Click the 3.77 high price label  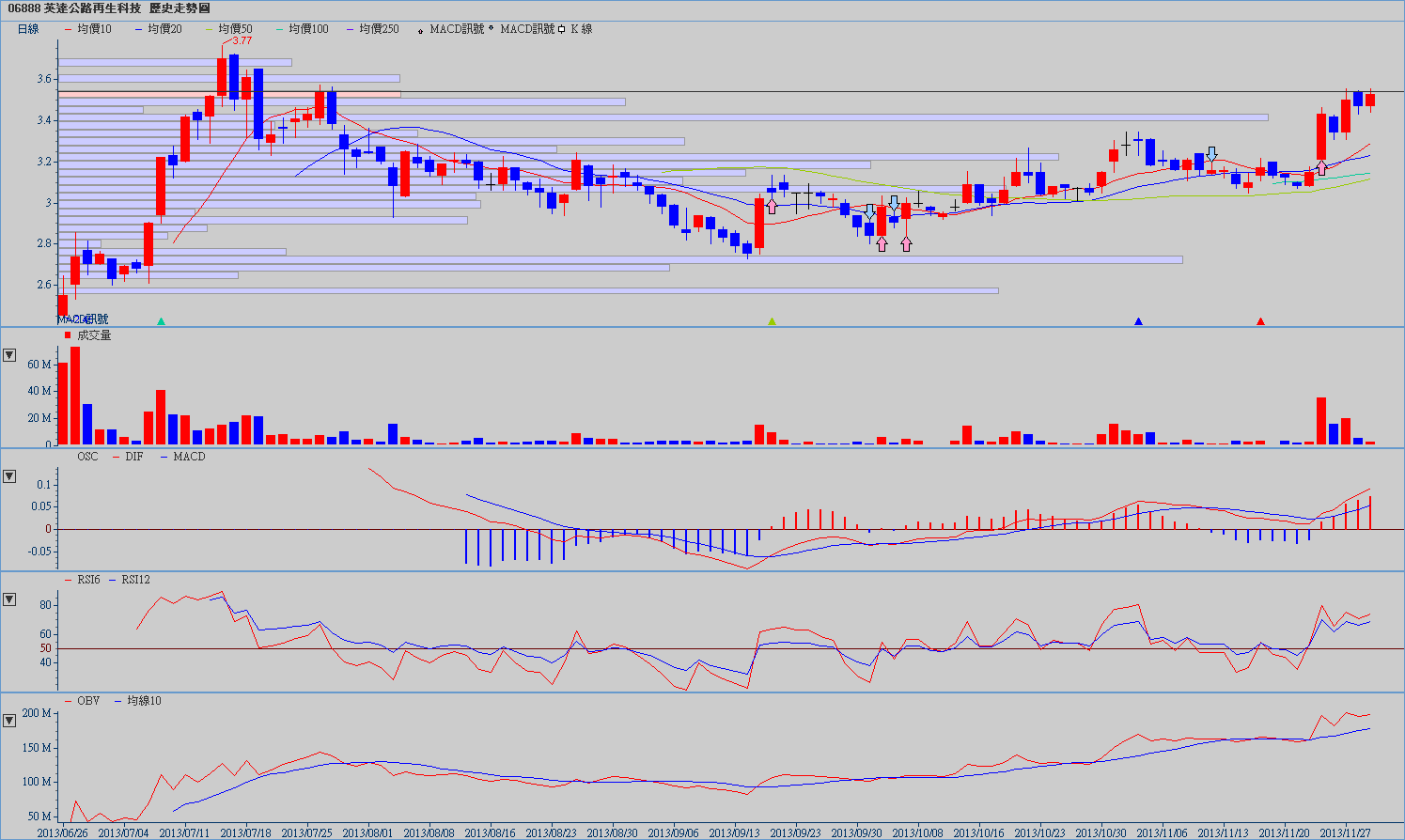point(242,40)
